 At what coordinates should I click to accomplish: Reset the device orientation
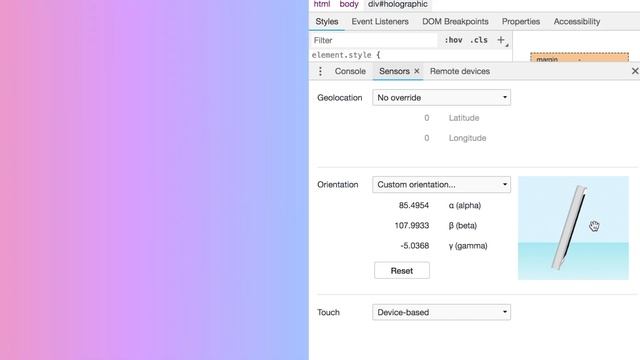[402, 271]
